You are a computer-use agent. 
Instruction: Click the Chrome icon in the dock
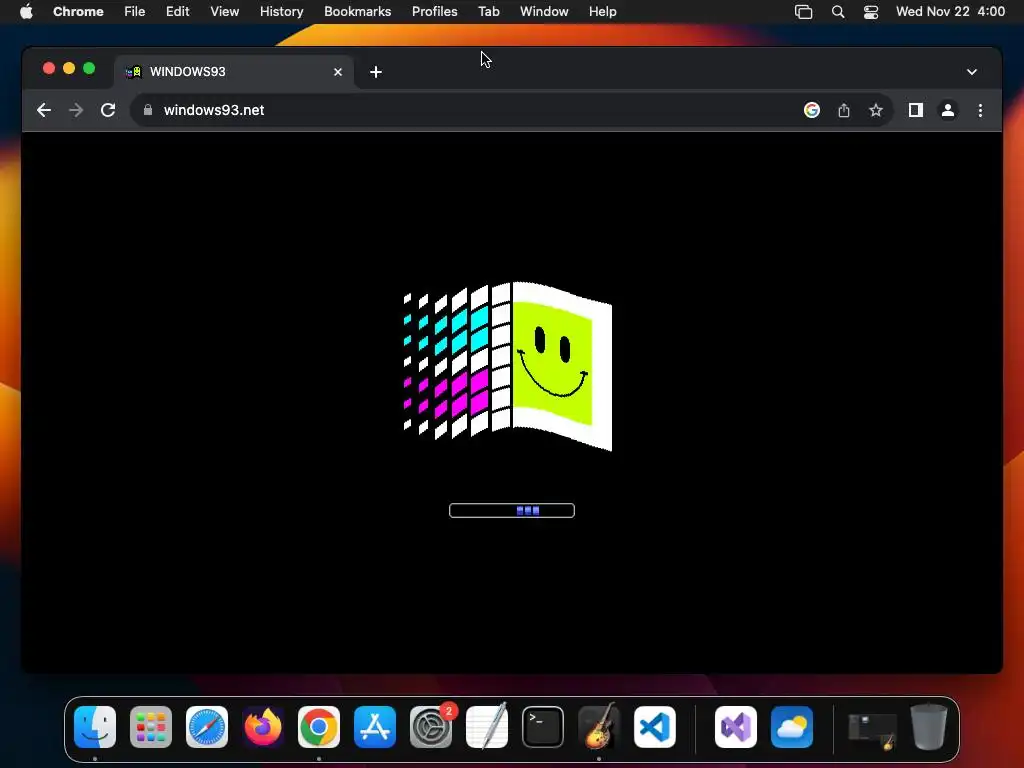pos(319,727)
